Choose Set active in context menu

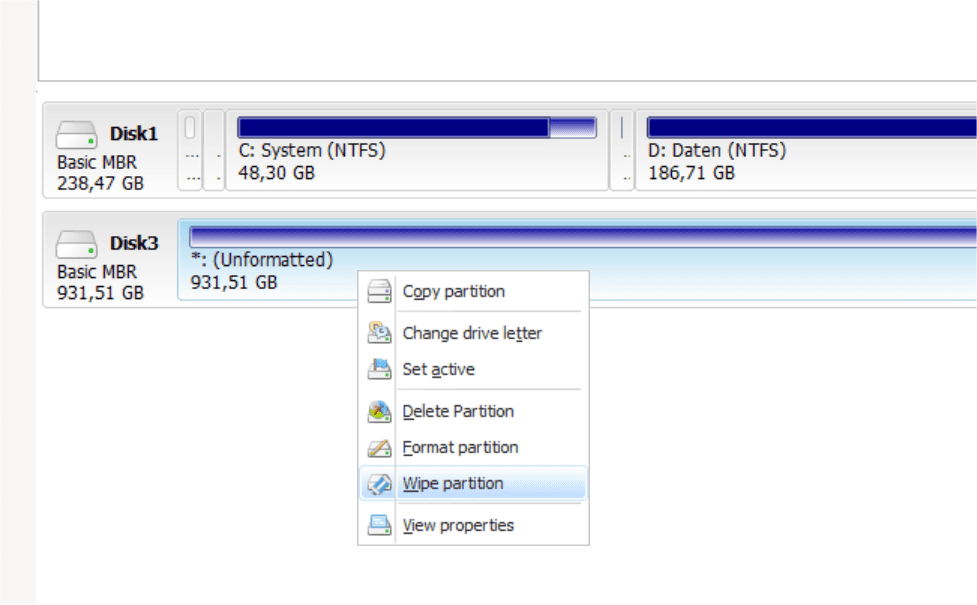(473, 369)
